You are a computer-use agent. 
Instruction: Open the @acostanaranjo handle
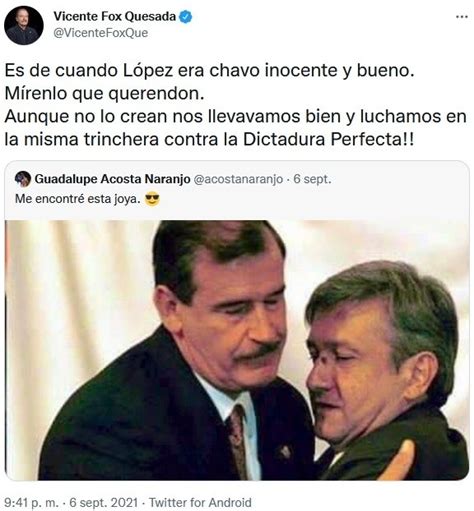(238, 179)
